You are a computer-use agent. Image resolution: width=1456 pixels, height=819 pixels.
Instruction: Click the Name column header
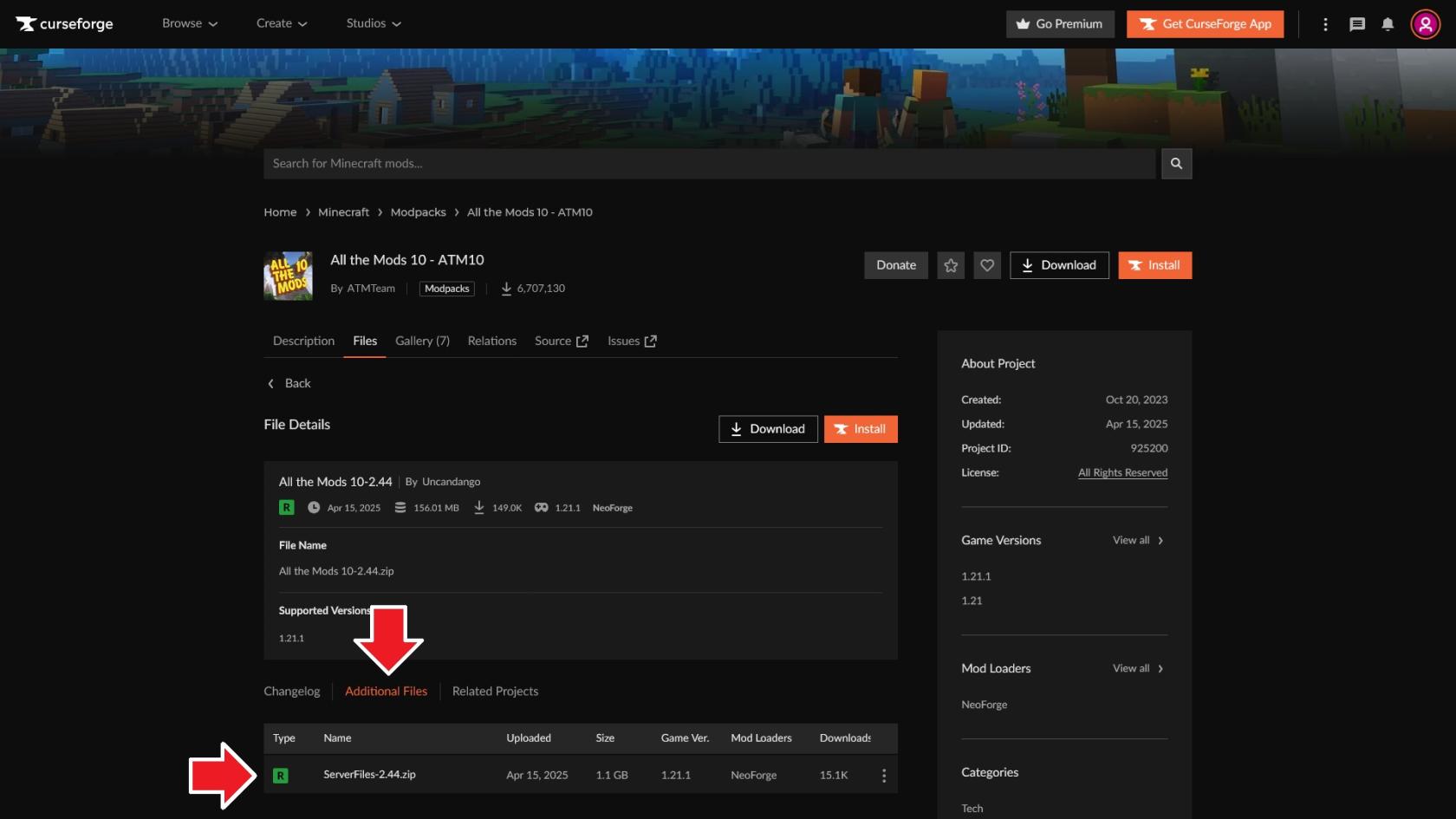[x=337, y=738]
